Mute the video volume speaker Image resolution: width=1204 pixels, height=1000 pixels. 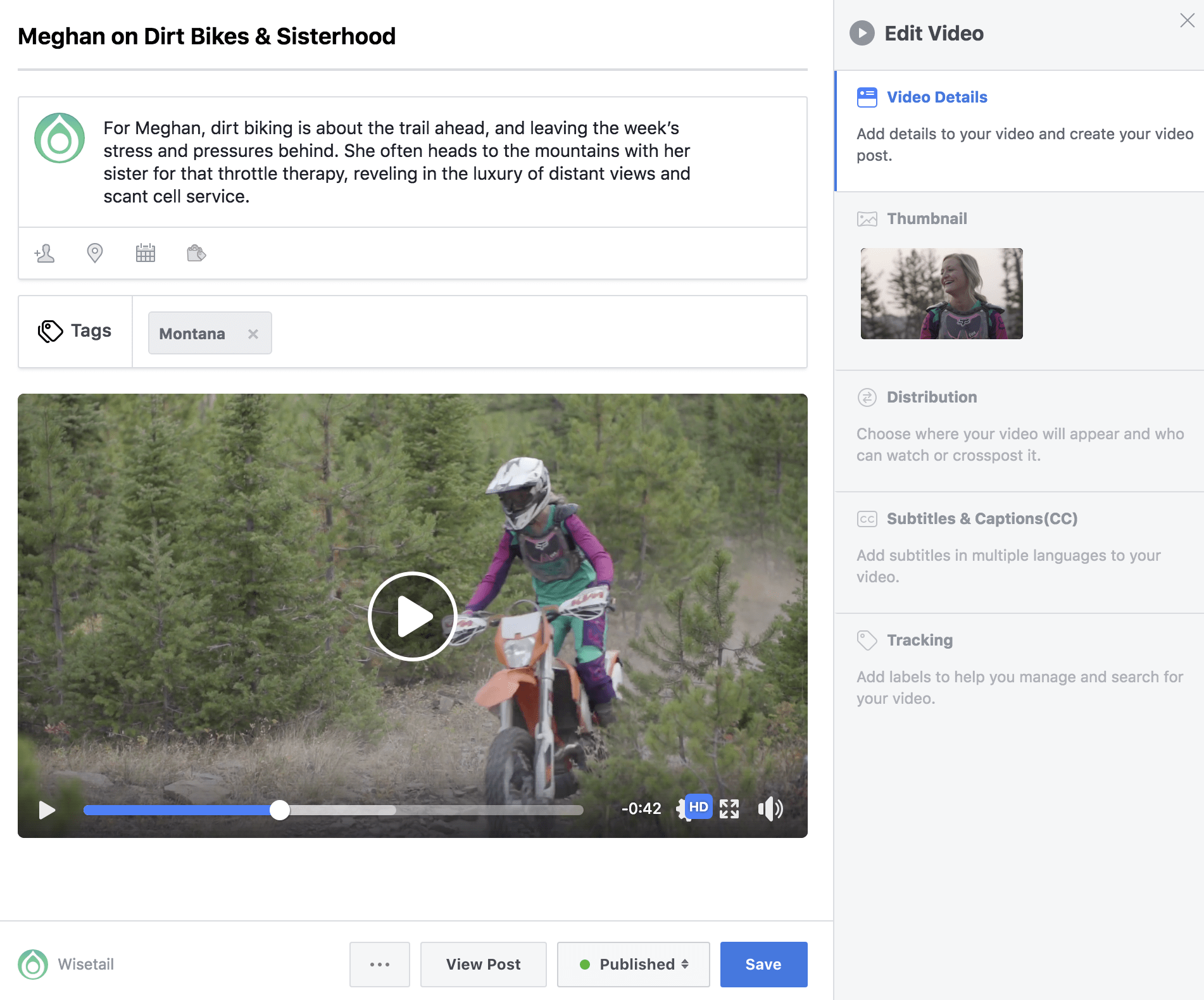coord(770,809)
